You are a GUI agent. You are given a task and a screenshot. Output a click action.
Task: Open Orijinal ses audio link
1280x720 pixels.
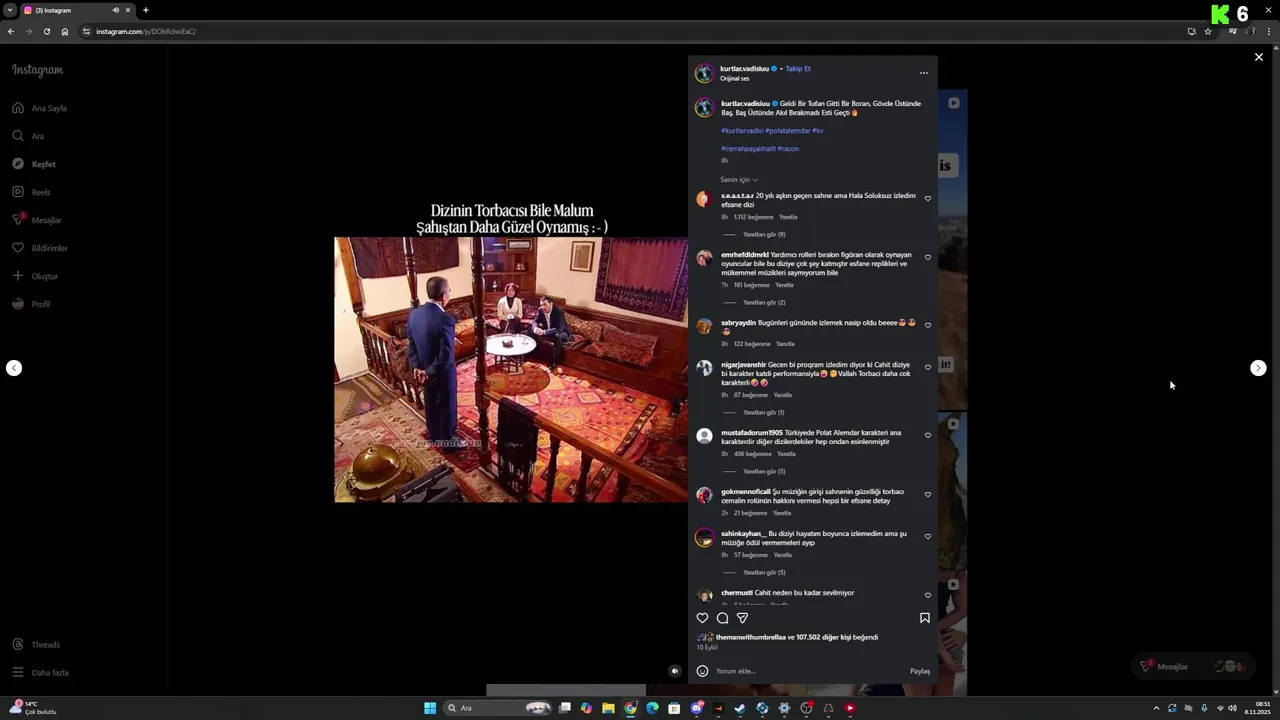735,79
